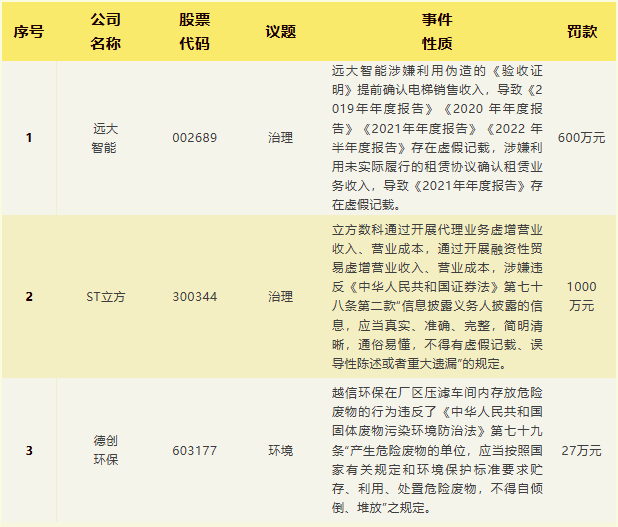Screen dimensions: 618x527
Task: Click the event description about 远大智能
Action: pos(437,138)
